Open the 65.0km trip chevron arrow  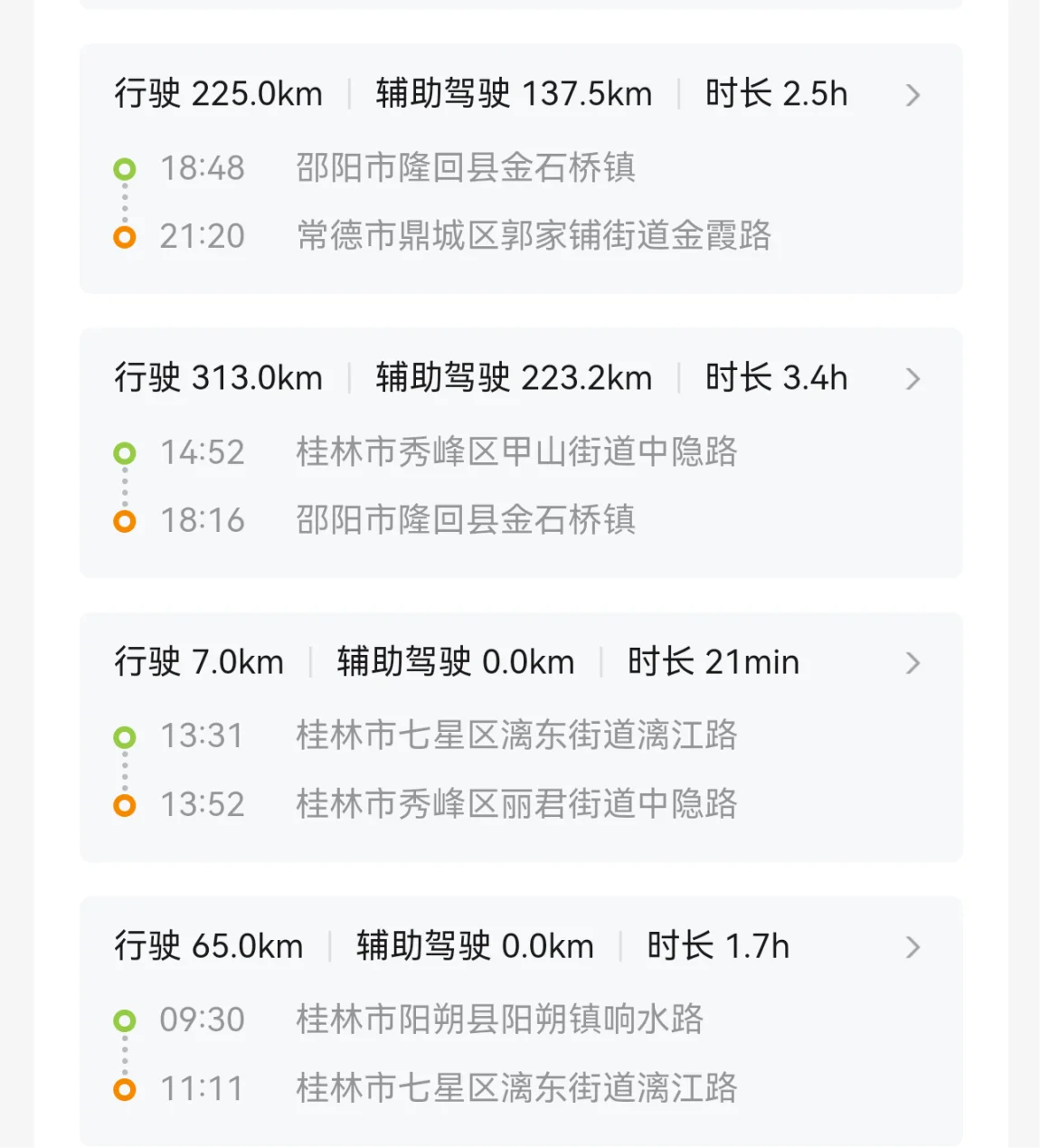(912, 947)
